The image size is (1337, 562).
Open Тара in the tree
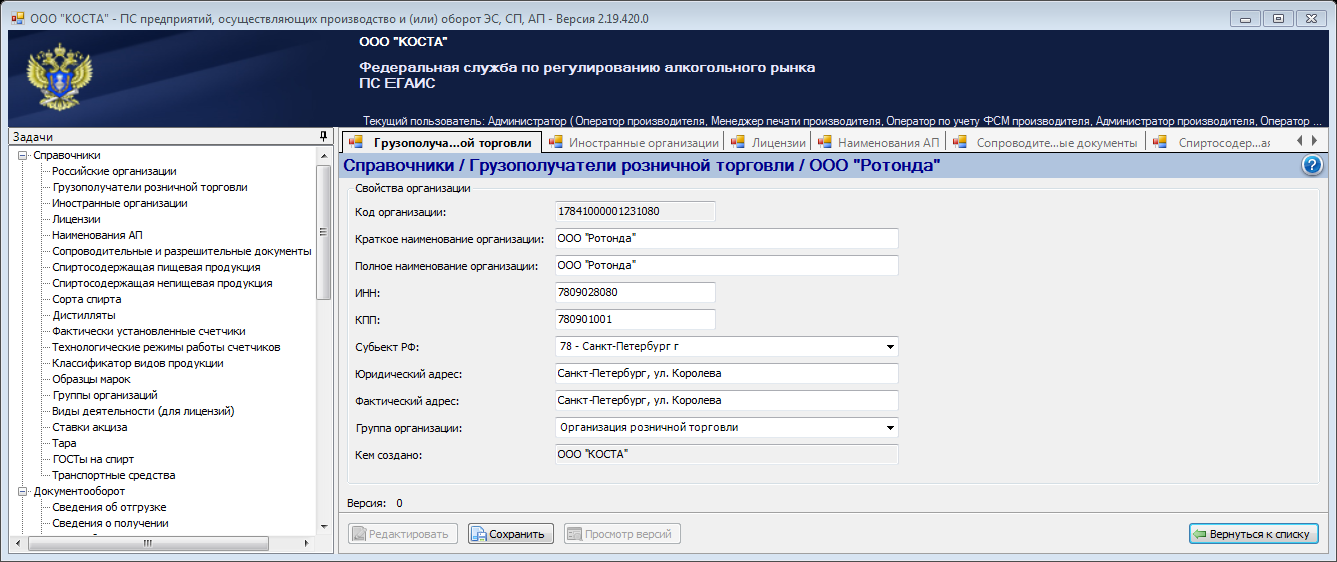point(64,443)
